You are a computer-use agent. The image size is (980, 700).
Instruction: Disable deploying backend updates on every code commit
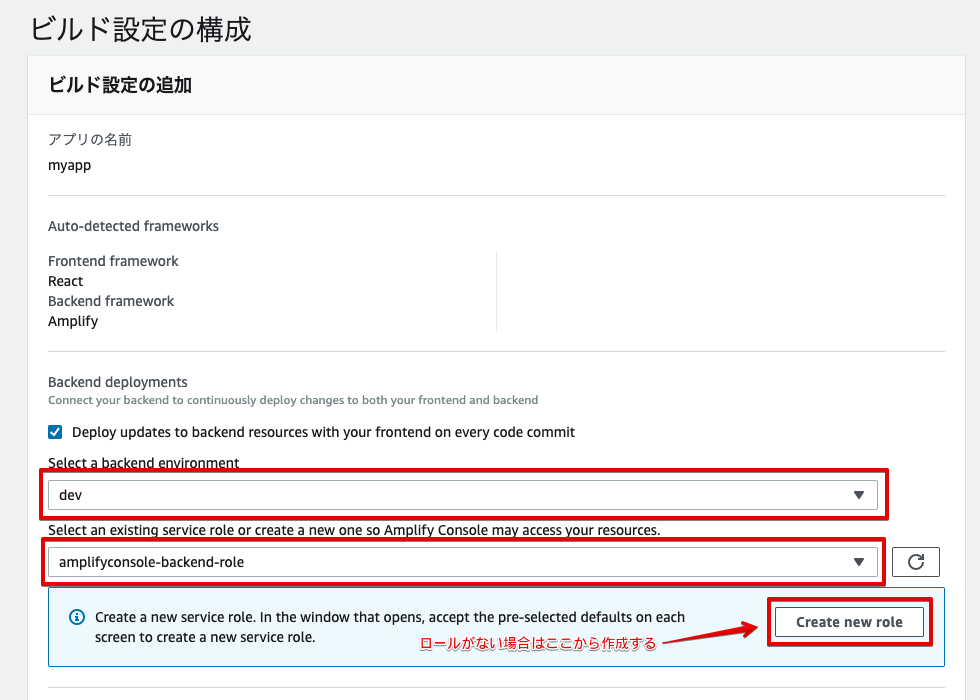[55, 432]
